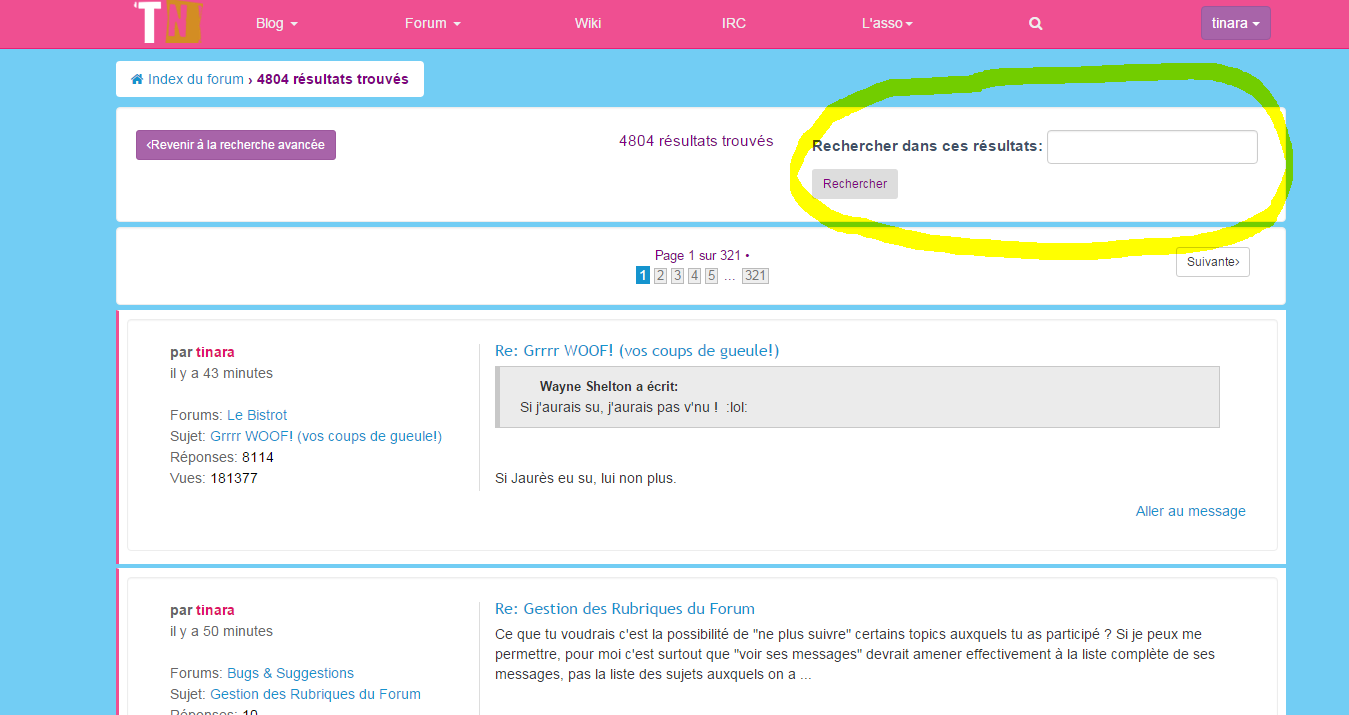Image resolution: width=1349 pixels, height=715 pixels.
Task: Go to the Wiki page
Action: pyautogui.click(x=588, y=23)
